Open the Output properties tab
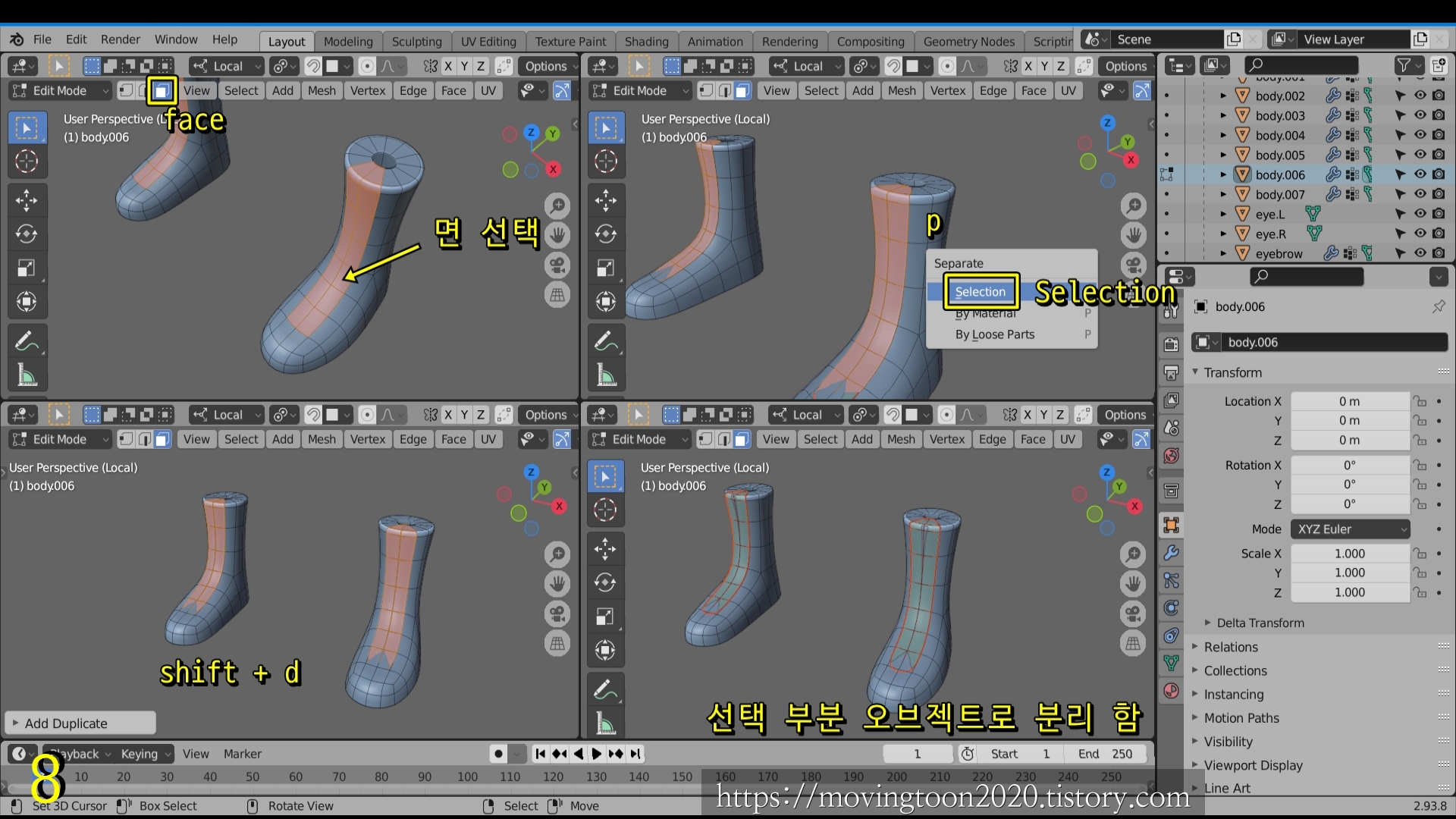The image size is (1456, 819). [x=1171, y=372]
